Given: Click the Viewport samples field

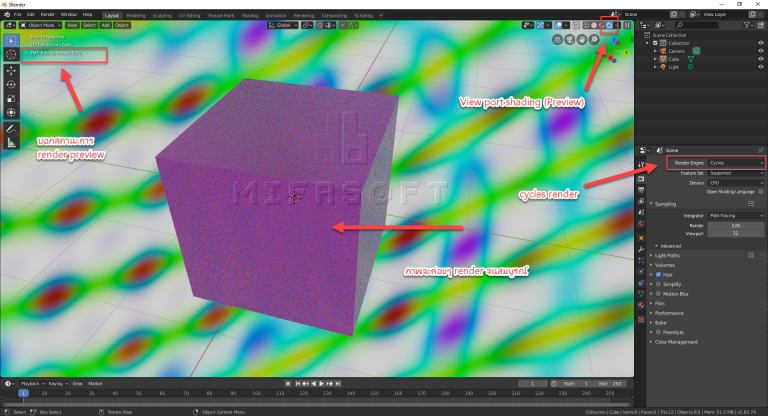Looking at the screenshot, I should pos(735,232).
